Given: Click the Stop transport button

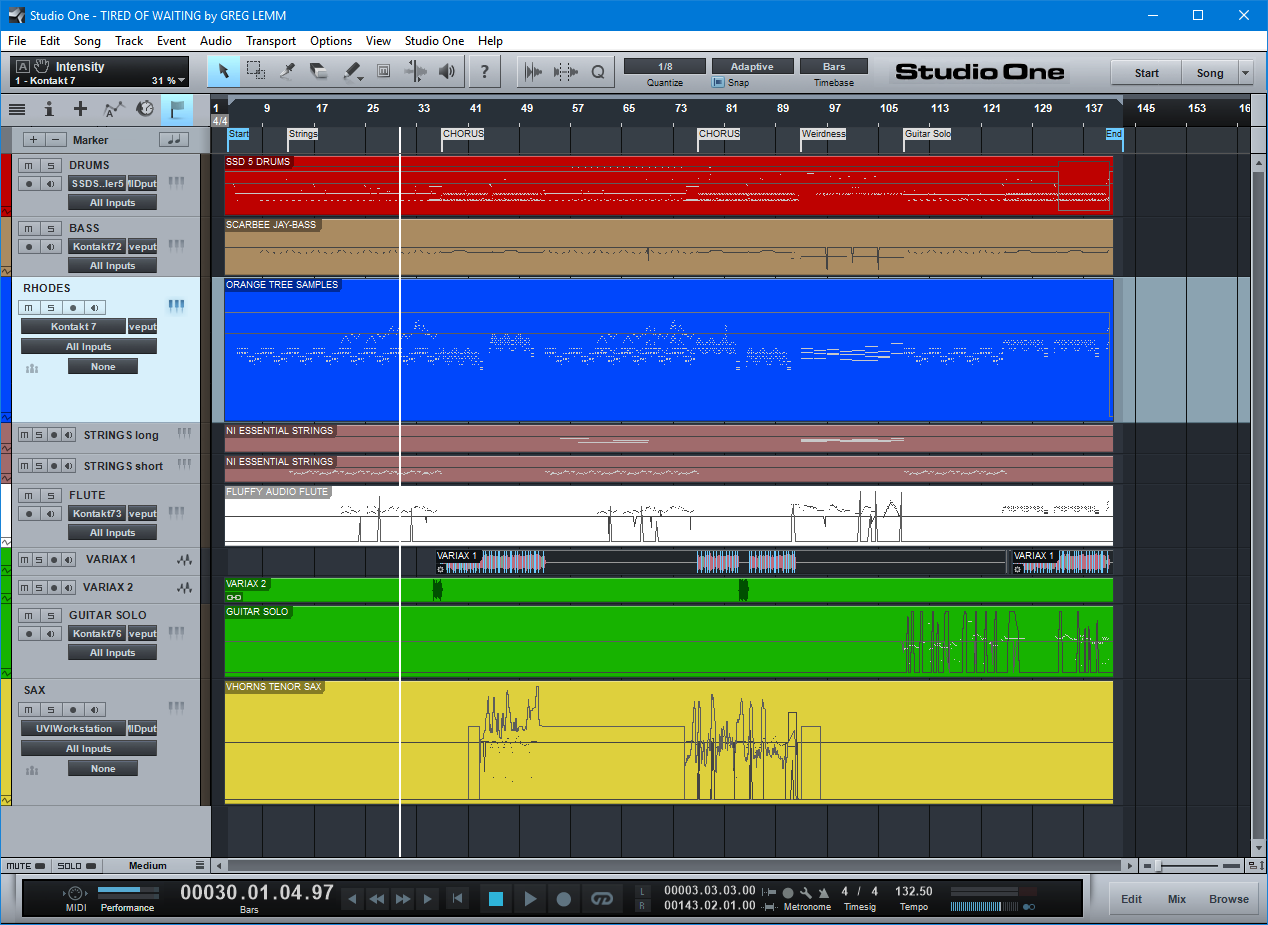Looking at the screenshot, I should pos(496,899).
